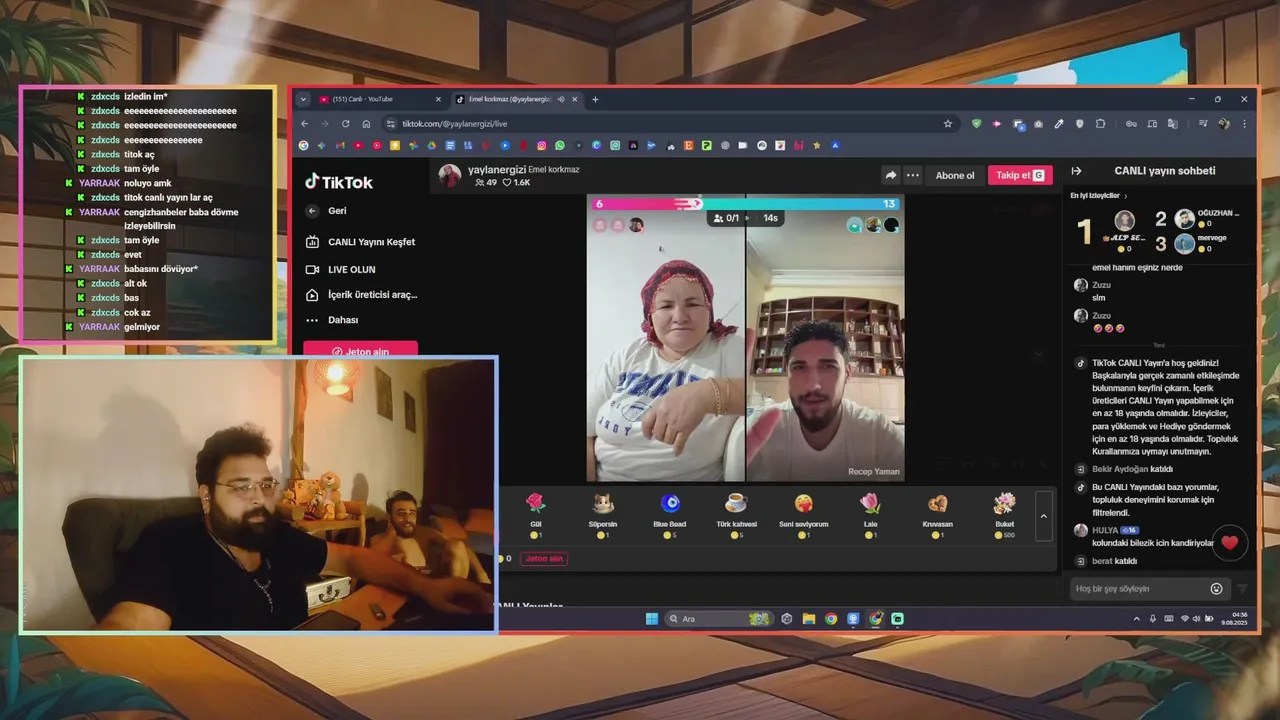Click the Abone ol button
Viewport: 1280px width, 720px height.
click(x=955, y=175)
